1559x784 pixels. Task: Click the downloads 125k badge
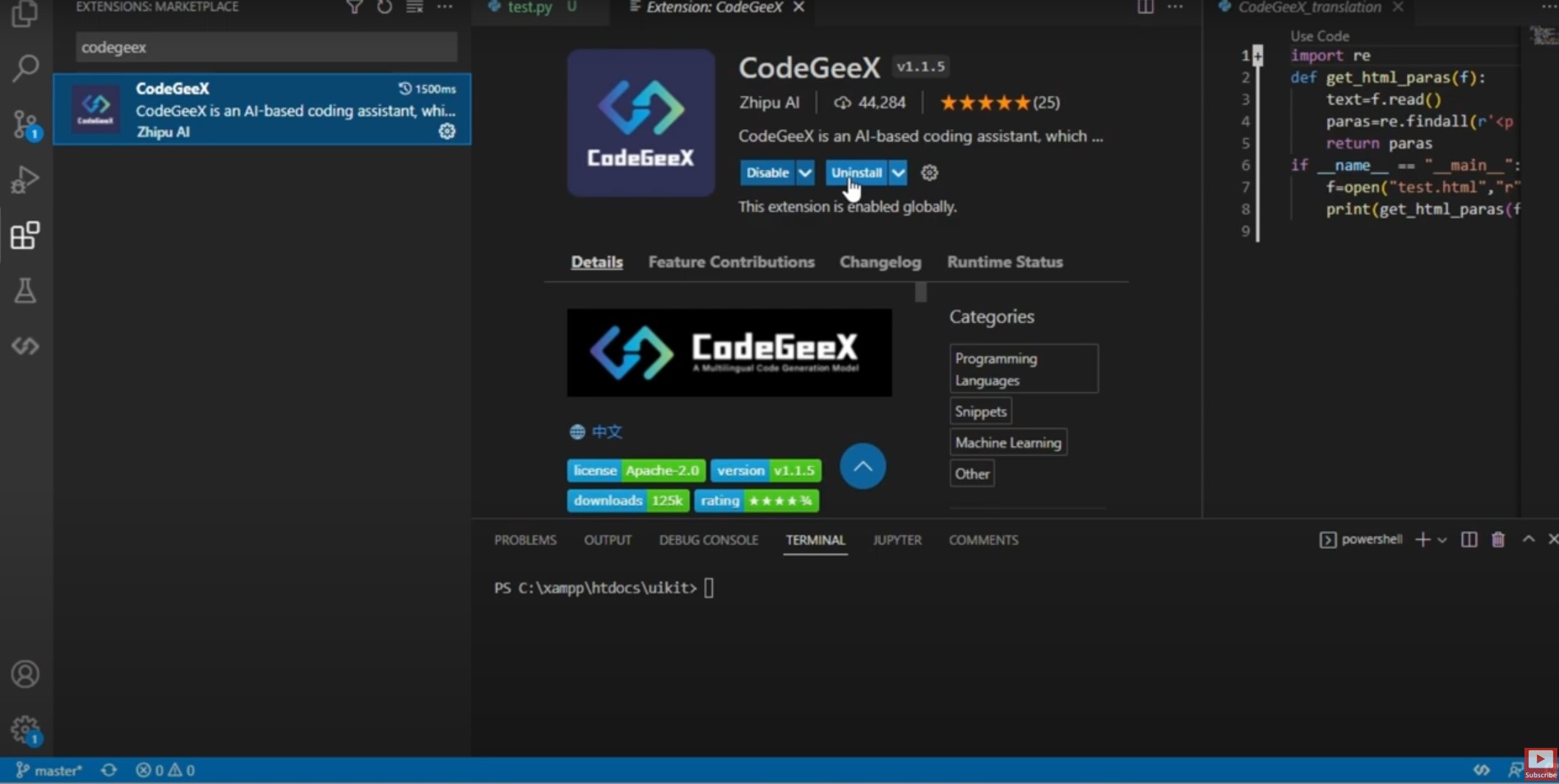coord(628,500)
